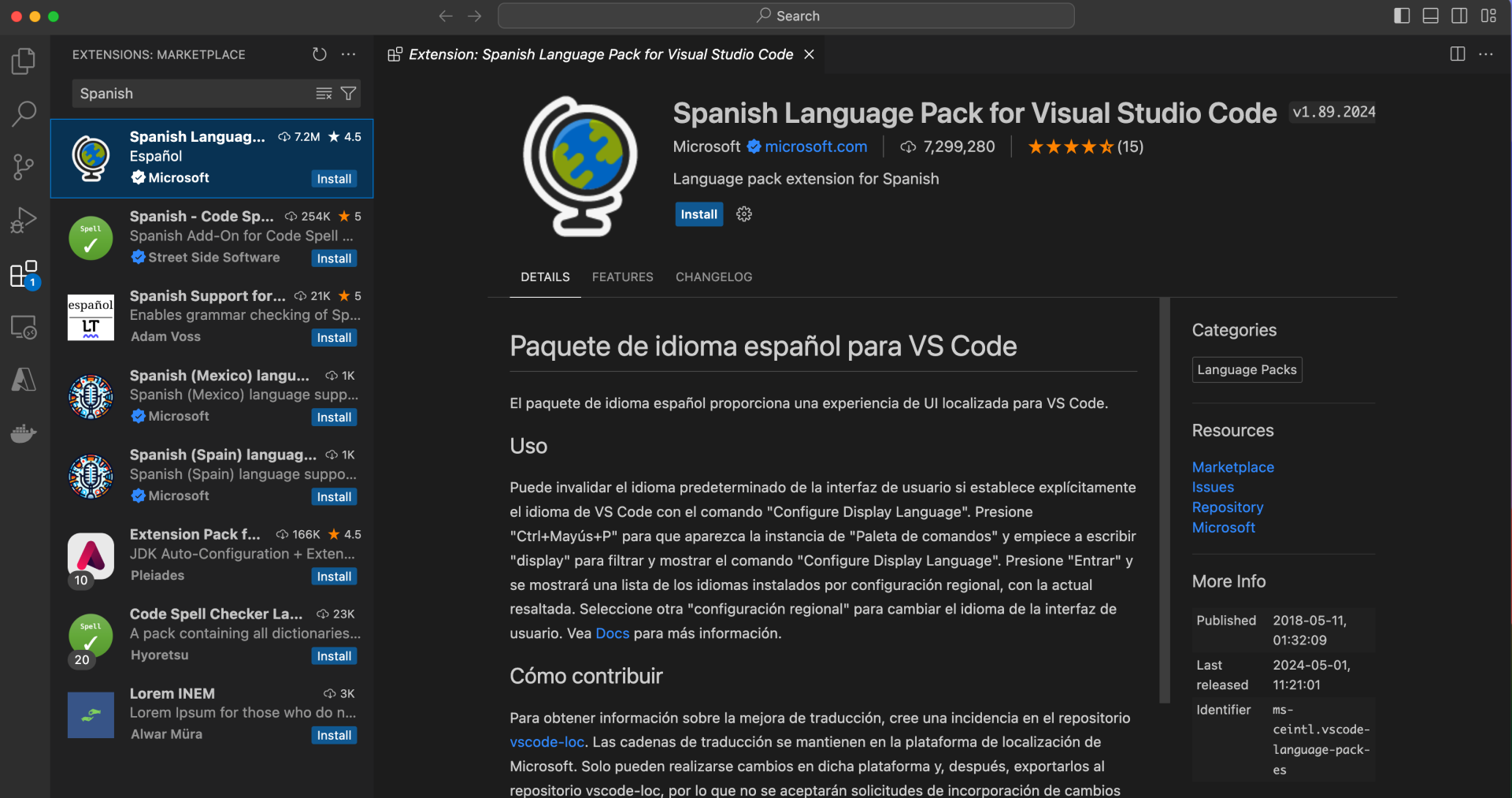Toggle the secondary side bar

[x=1459, y=16]
